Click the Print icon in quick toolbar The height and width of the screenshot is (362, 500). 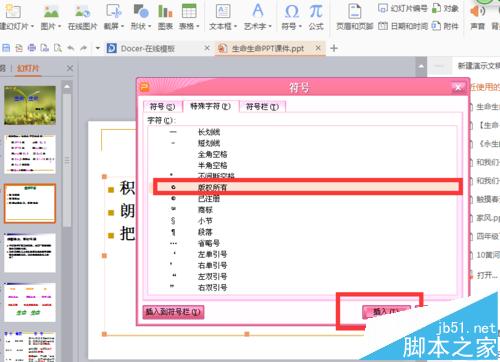click(x=32, y=48)
